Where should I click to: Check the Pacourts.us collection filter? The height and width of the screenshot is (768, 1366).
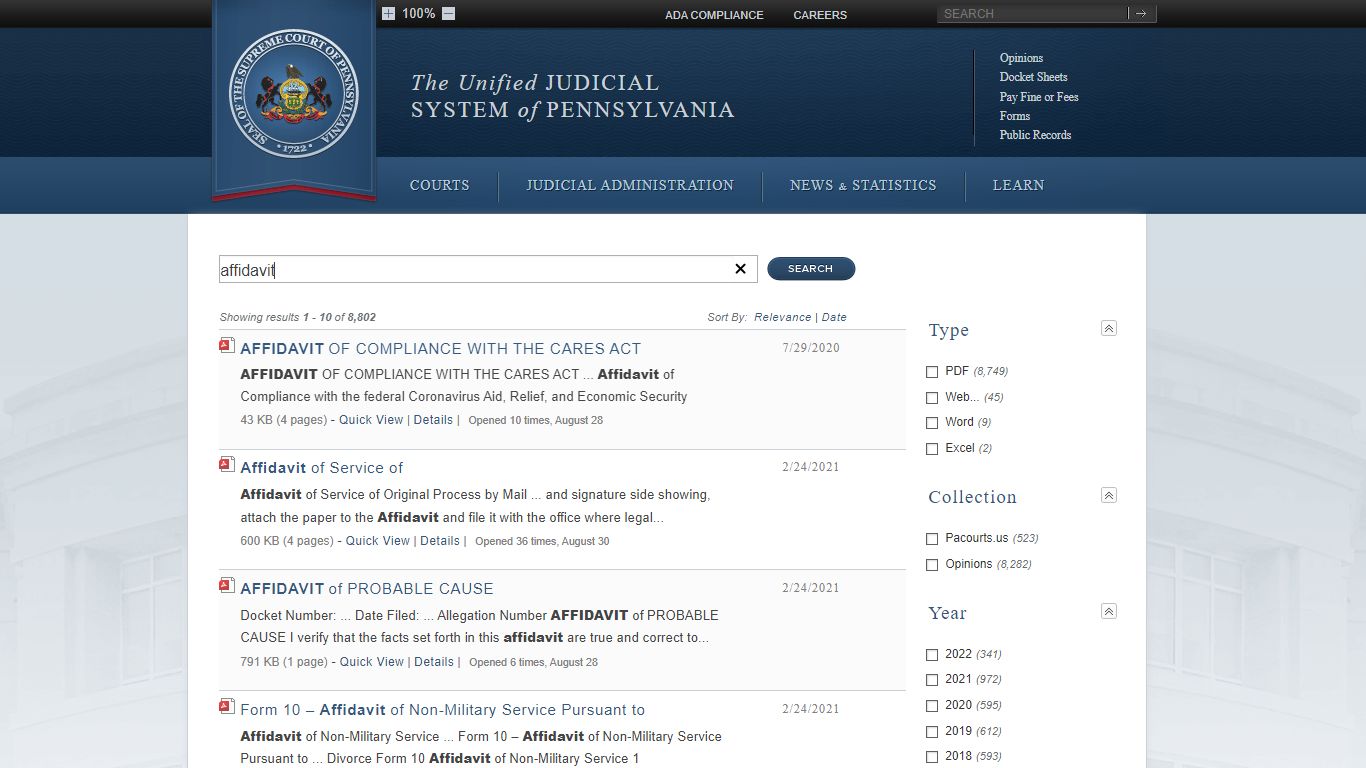(x=932, y=539)
